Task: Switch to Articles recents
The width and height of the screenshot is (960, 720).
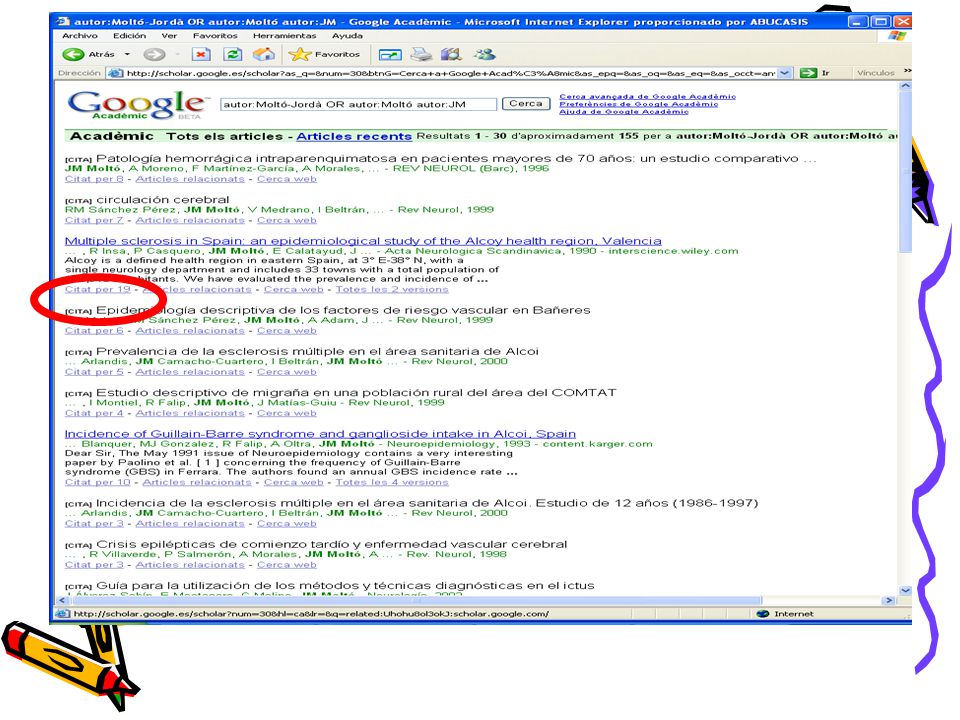Action: (x=354, y=136)
